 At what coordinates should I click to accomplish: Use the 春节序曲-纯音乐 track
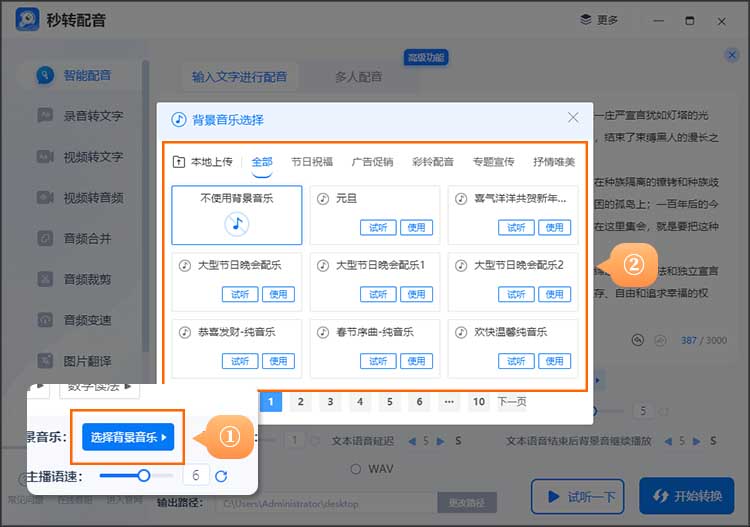[x=416, y=362]
